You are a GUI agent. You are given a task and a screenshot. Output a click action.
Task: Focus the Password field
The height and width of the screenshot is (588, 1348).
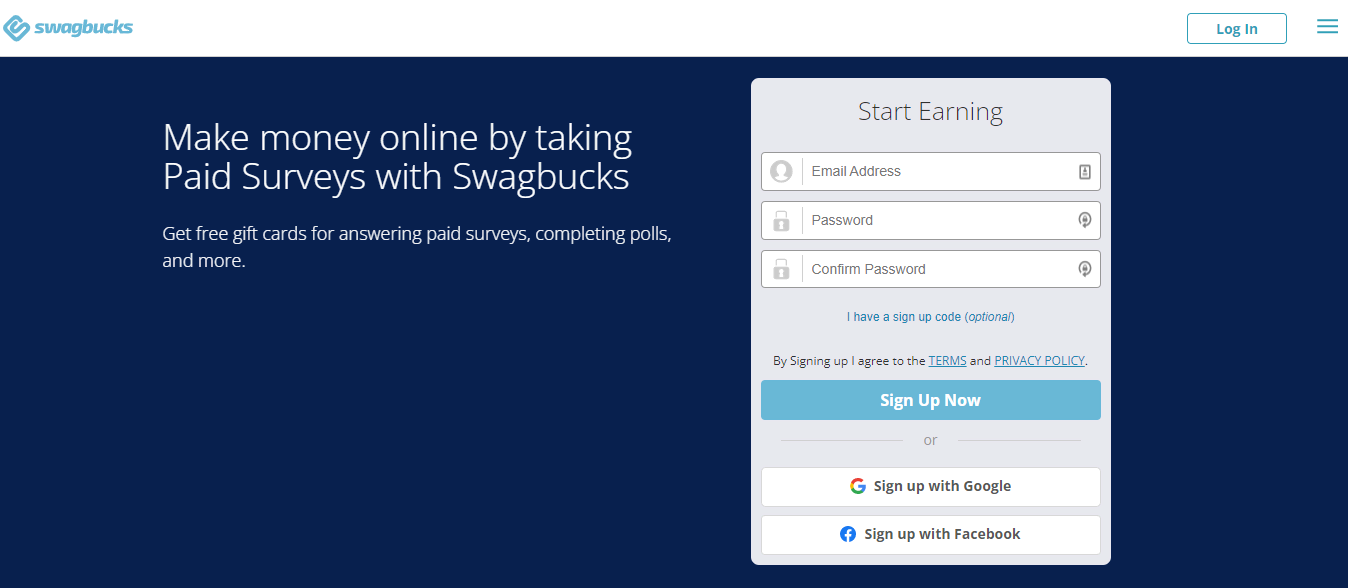pos(935,221)
